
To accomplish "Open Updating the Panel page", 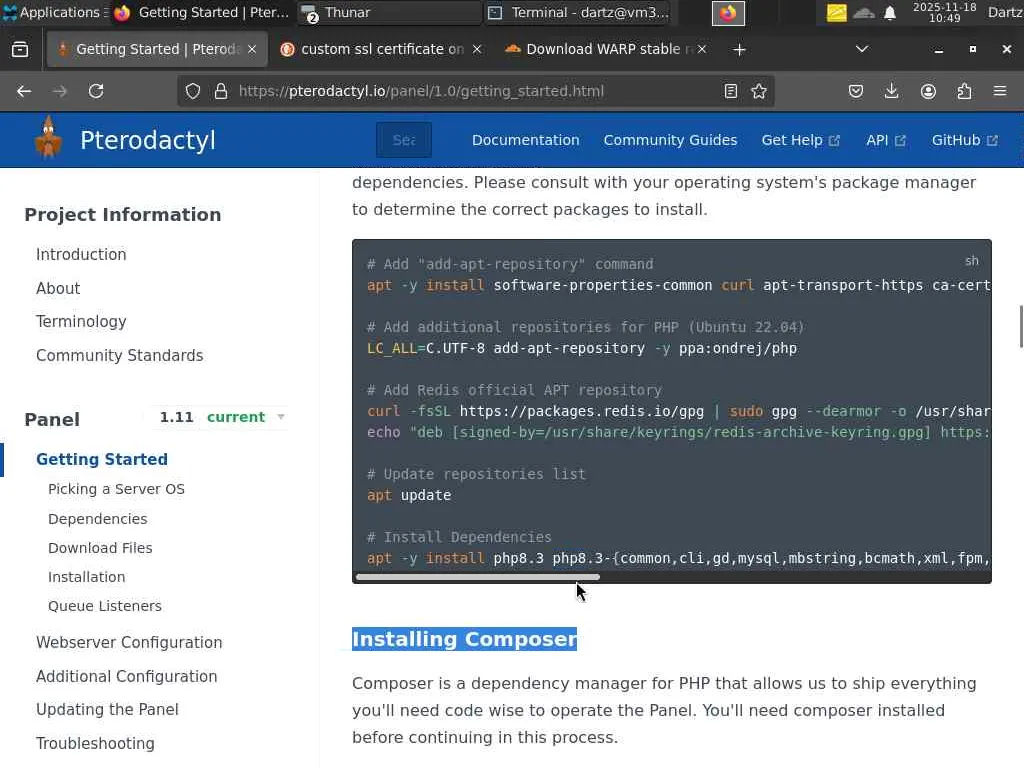I will pos(107,710).
